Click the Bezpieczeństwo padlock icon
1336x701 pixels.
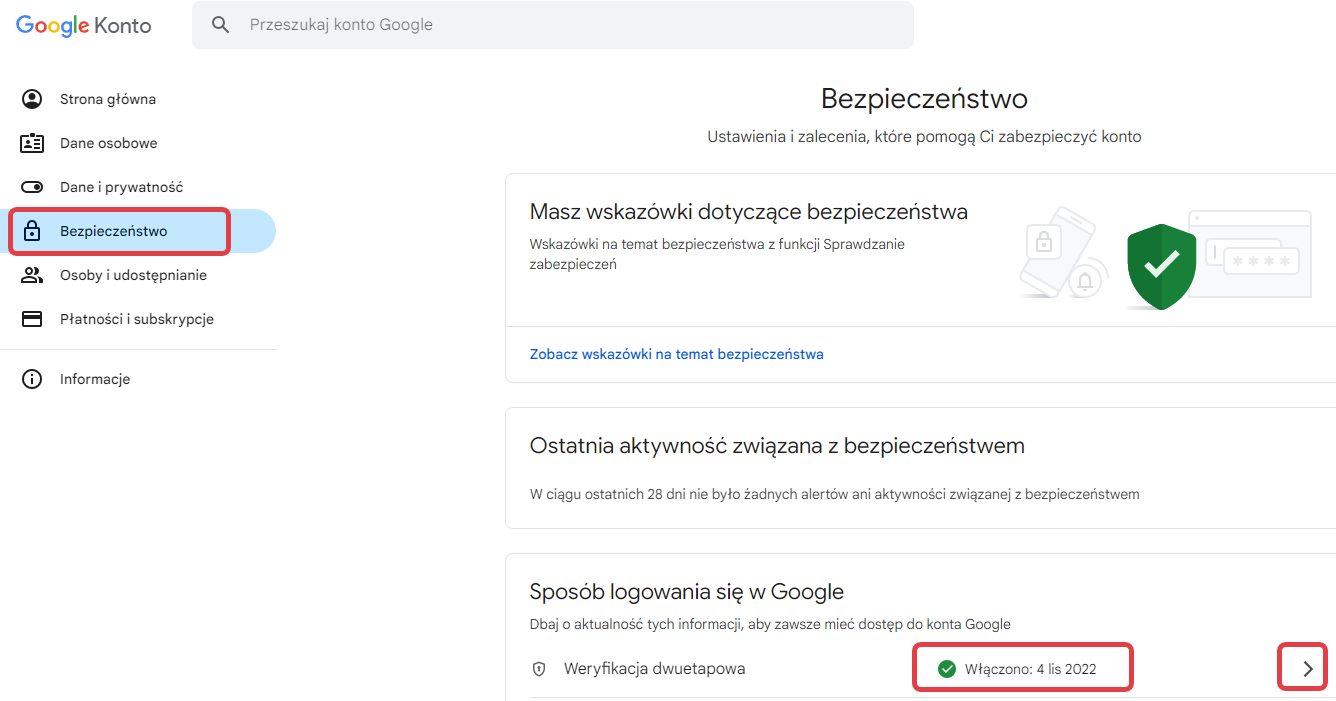tap(32, 231)
